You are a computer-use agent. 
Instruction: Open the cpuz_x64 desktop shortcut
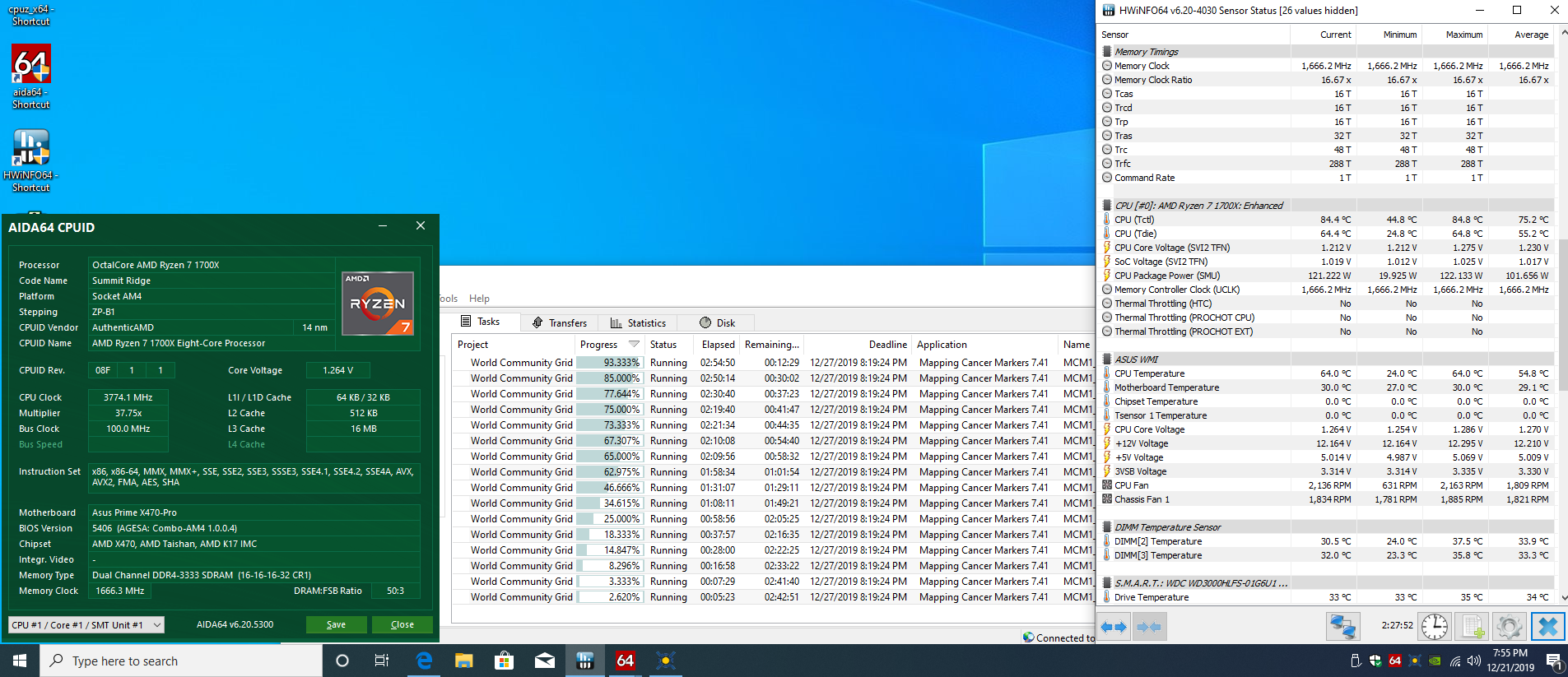(30, 14)
